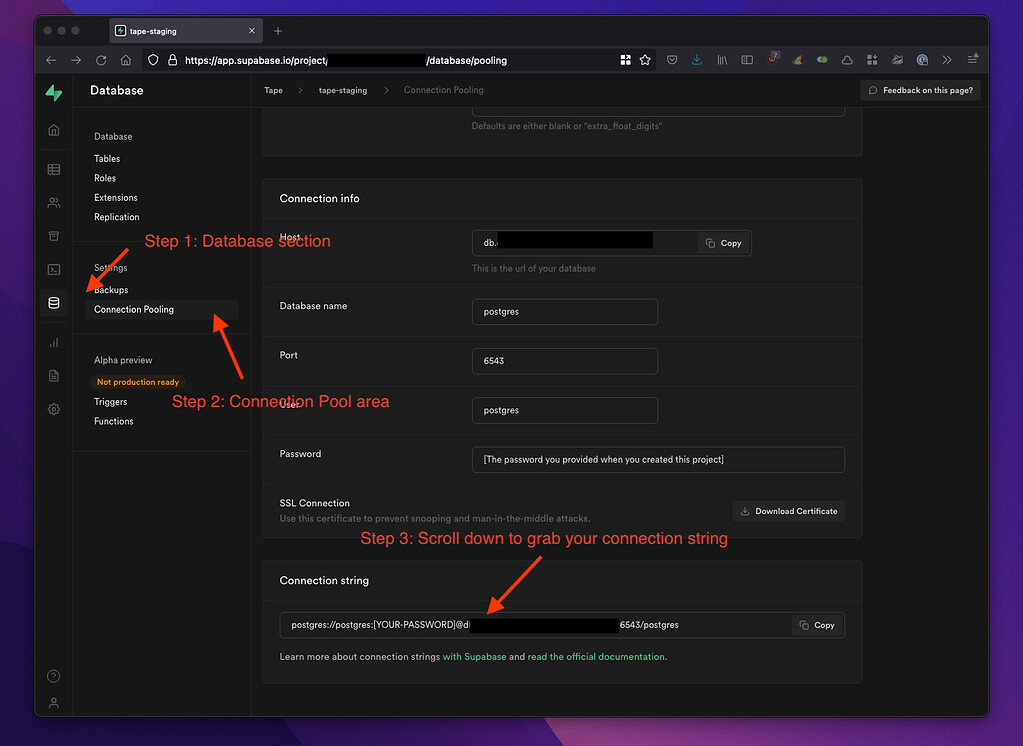
Task: Open the Backups menu item
Action: click(111, 290)
